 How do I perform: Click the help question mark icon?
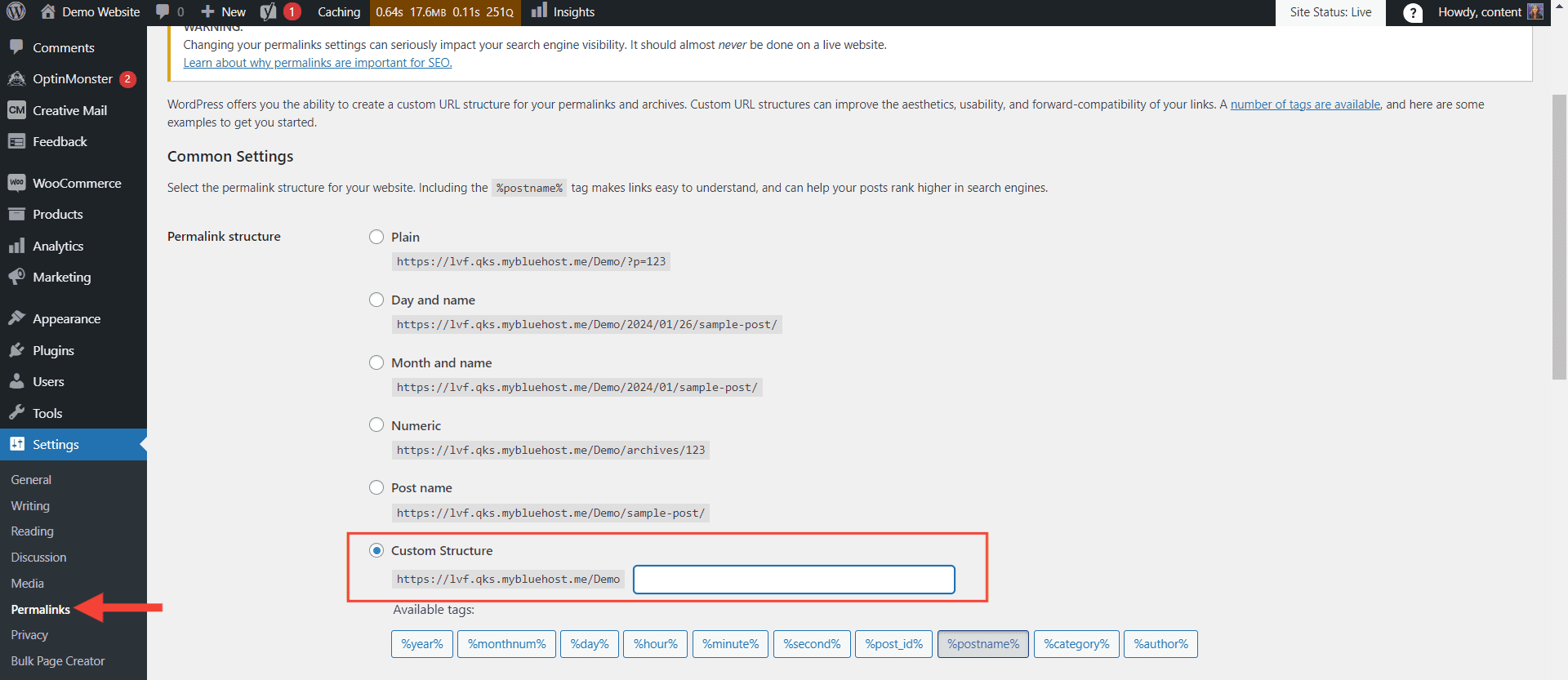[x=1412, y=13]
